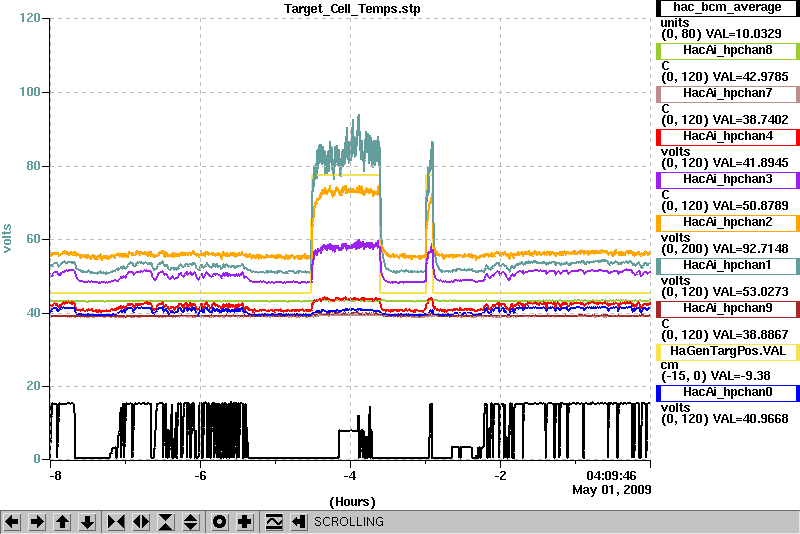Screen dimensions: 800x534
Task: Click the May 01, 2009 date label
Action: click(612, 490)
